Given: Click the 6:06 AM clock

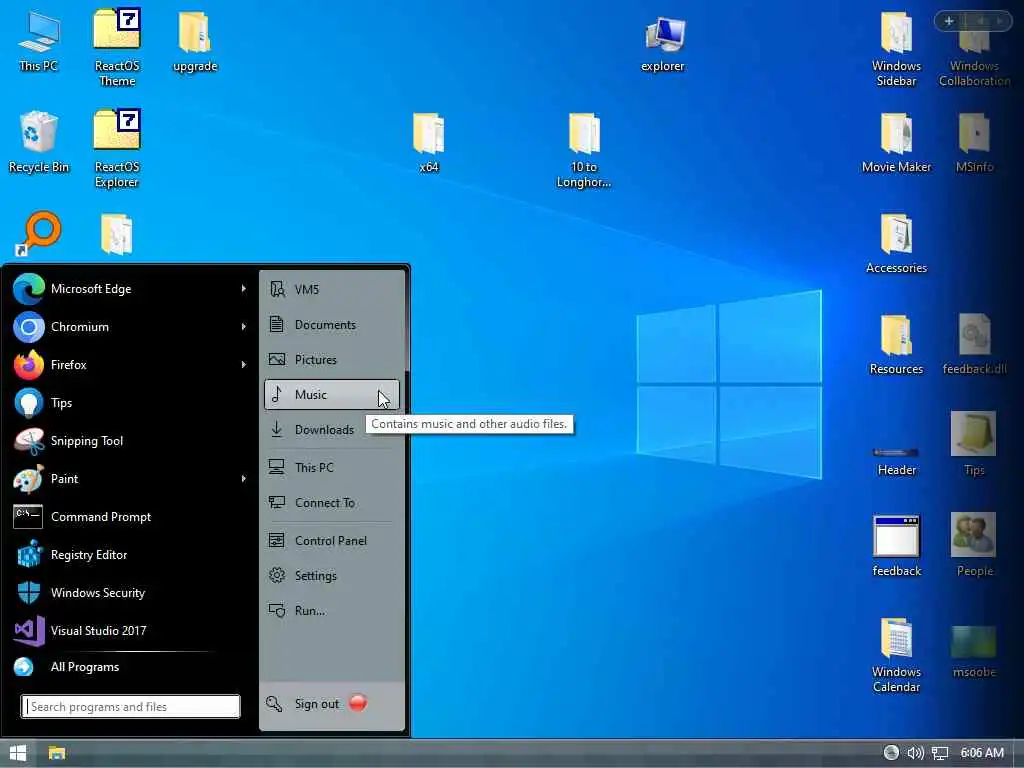Looking at the screenshot, I should click(982, 753).
